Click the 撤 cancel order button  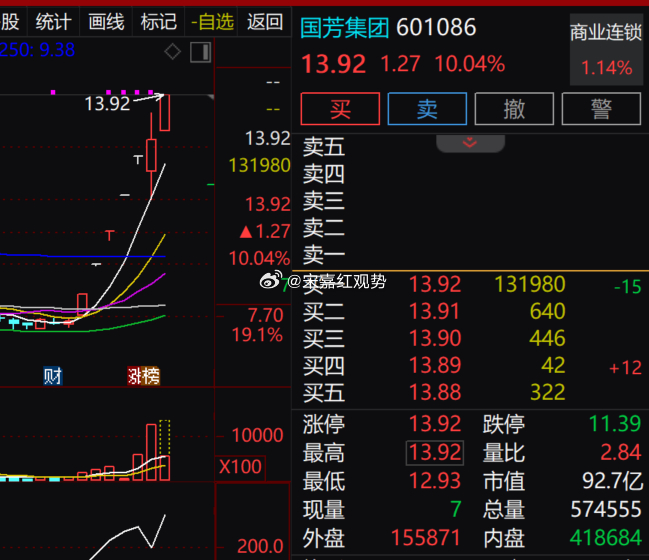point(514,109)
